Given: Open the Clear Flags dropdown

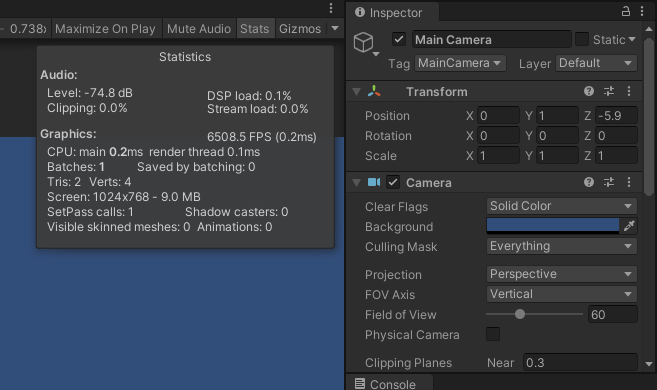Looking at the screenshot, I should (x=561, y=206).
